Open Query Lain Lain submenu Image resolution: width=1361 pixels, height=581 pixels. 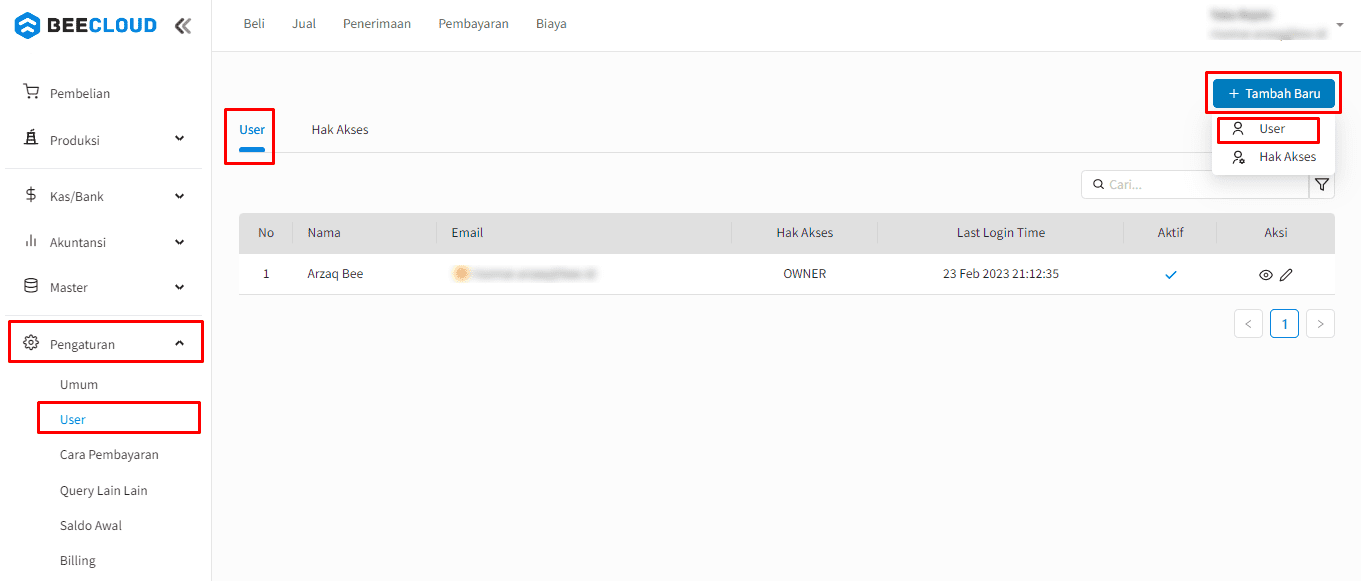coord(104,491)
